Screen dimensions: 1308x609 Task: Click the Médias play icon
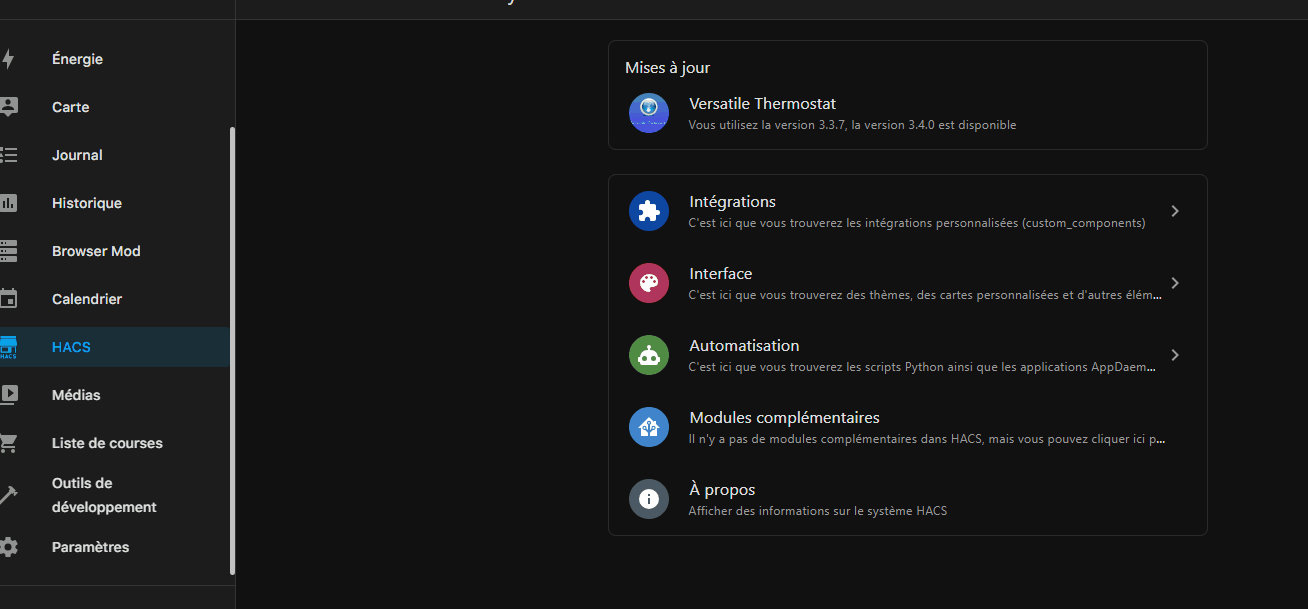[8, 395]
